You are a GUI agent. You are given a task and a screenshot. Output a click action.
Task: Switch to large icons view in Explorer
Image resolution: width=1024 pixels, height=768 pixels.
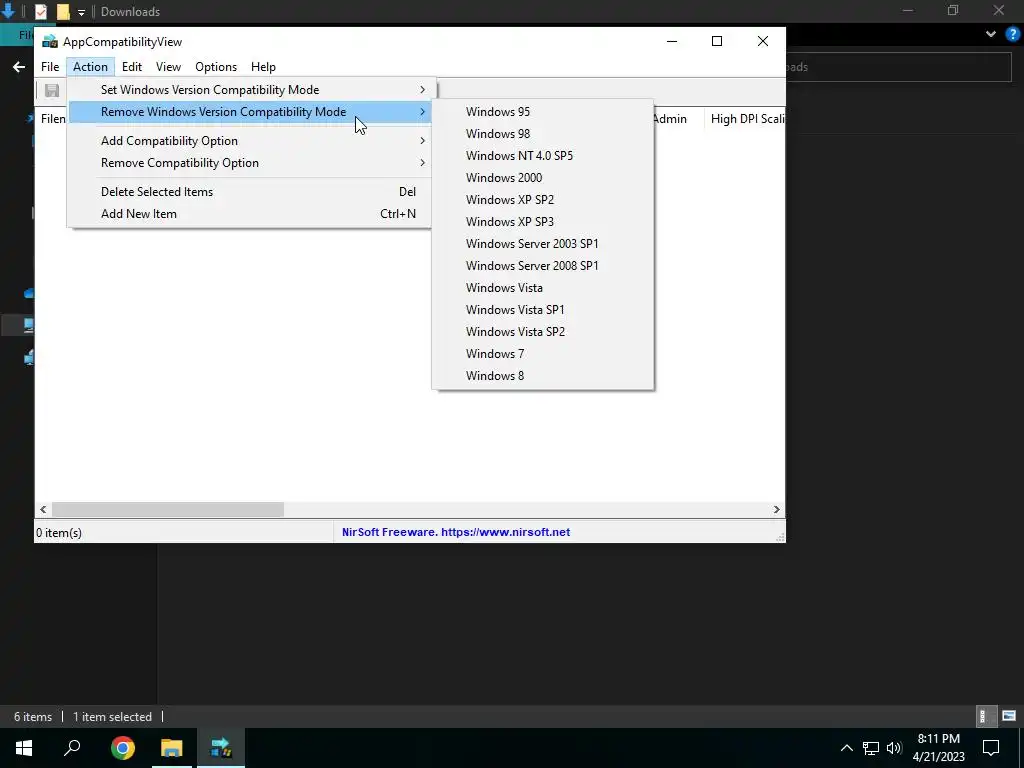click(x=1009, y=716)
